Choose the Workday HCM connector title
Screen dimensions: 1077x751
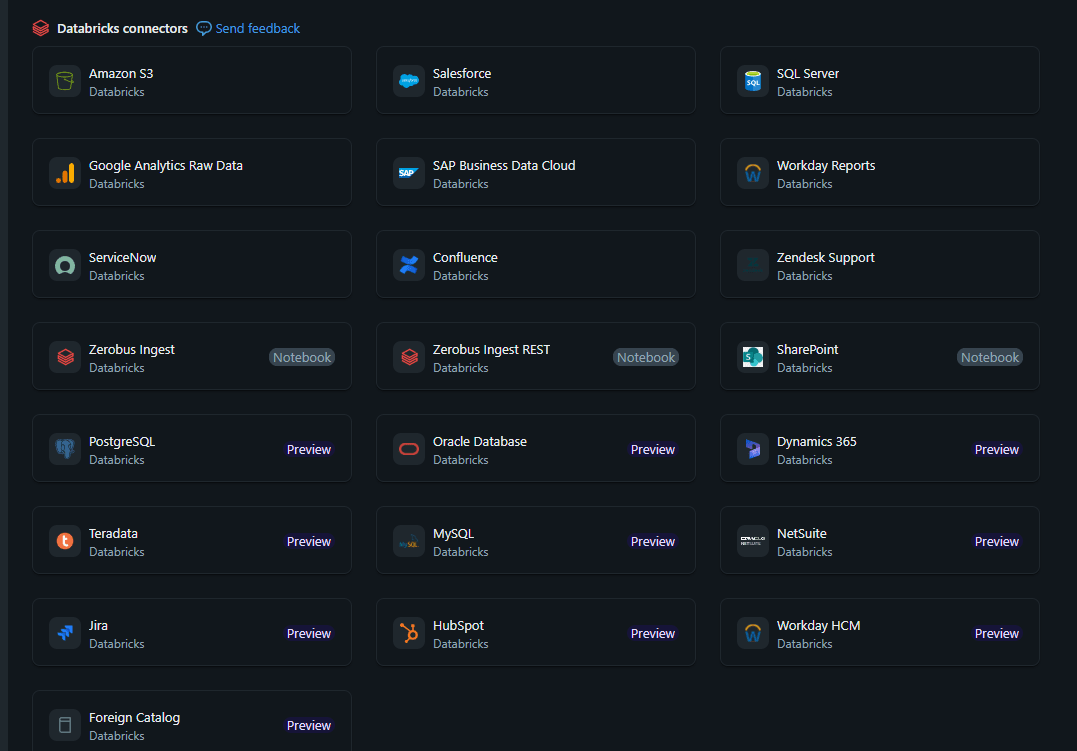(818, 626)
